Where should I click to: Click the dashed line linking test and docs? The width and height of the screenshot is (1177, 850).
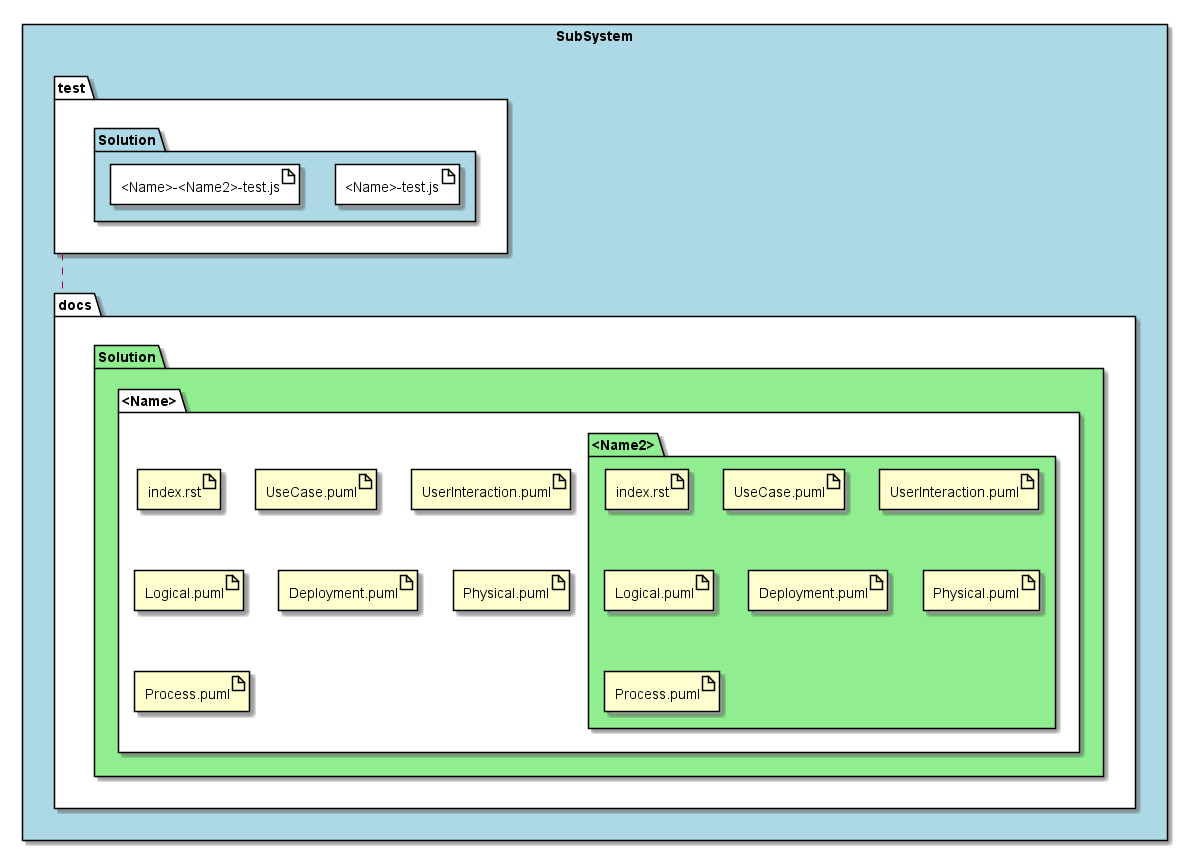click(x=62, y=273)
